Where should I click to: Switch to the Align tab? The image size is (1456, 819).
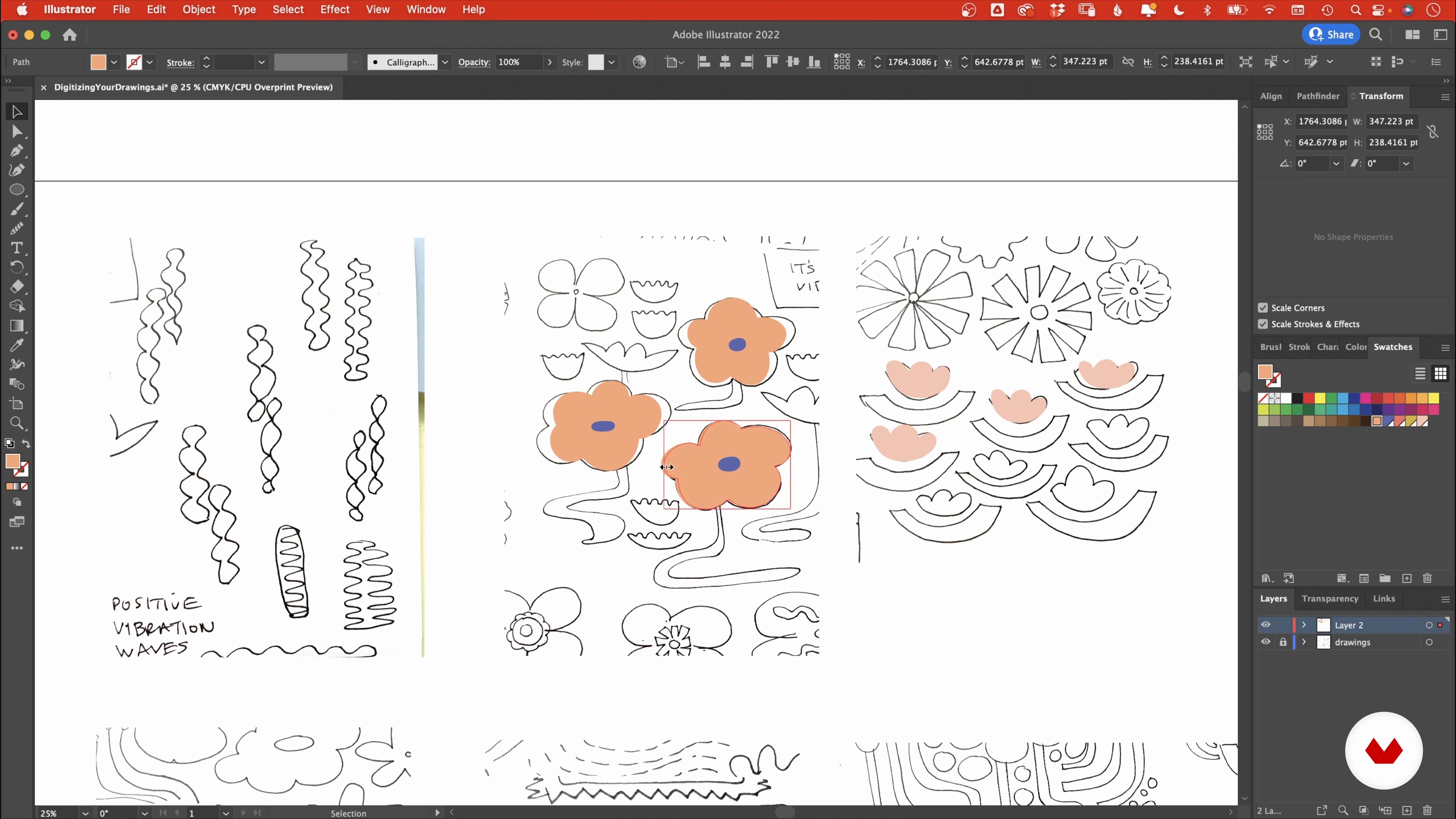1271,96
